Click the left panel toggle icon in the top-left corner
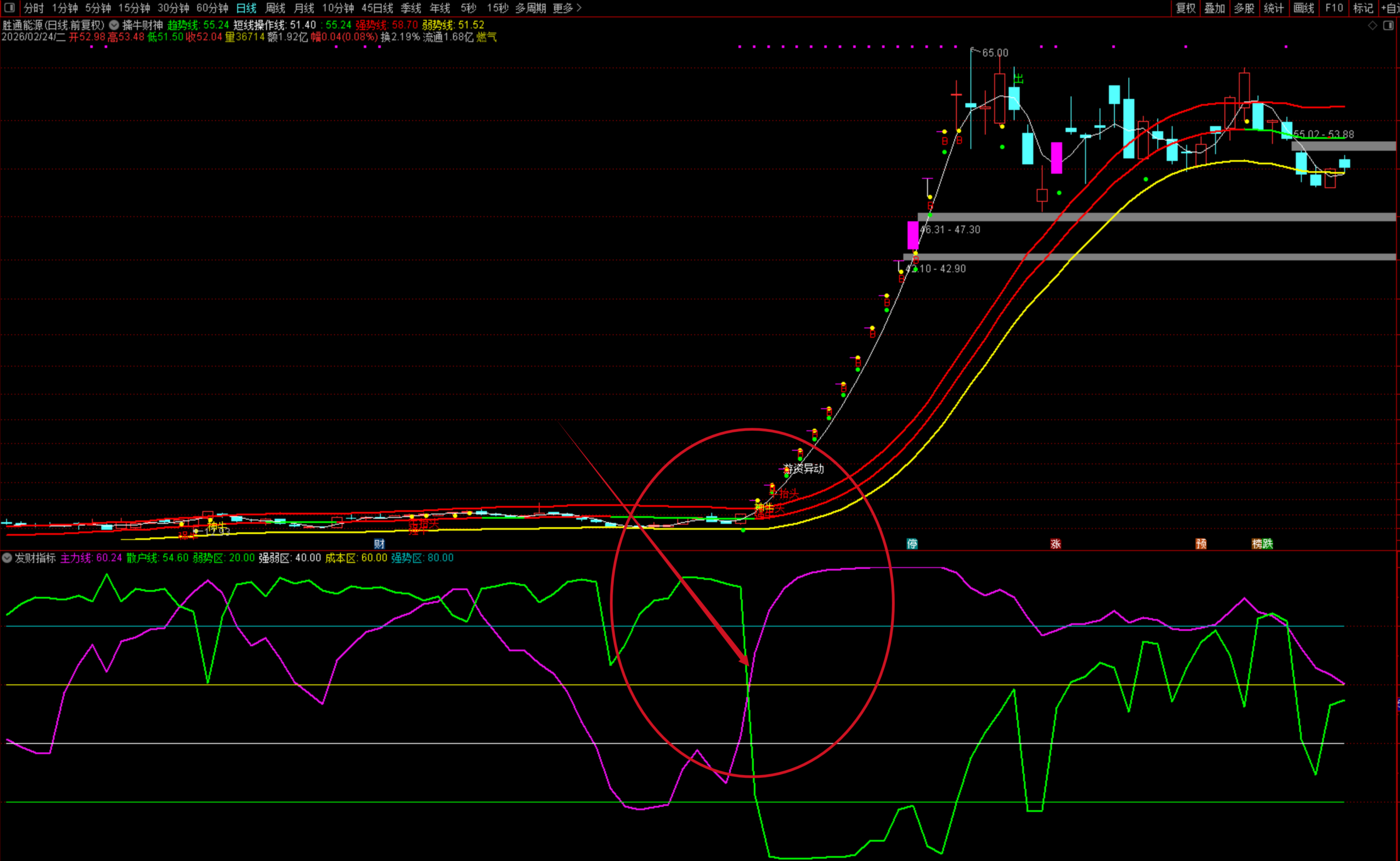1400x861 pixels. pos(9,8)
